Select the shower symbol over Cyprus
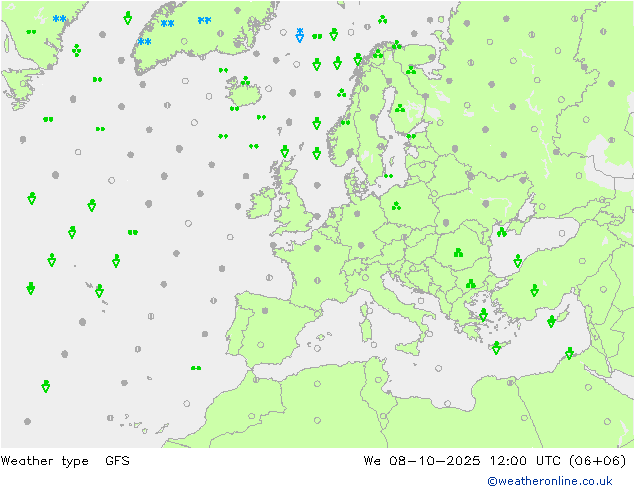 [x=552, y=321]
